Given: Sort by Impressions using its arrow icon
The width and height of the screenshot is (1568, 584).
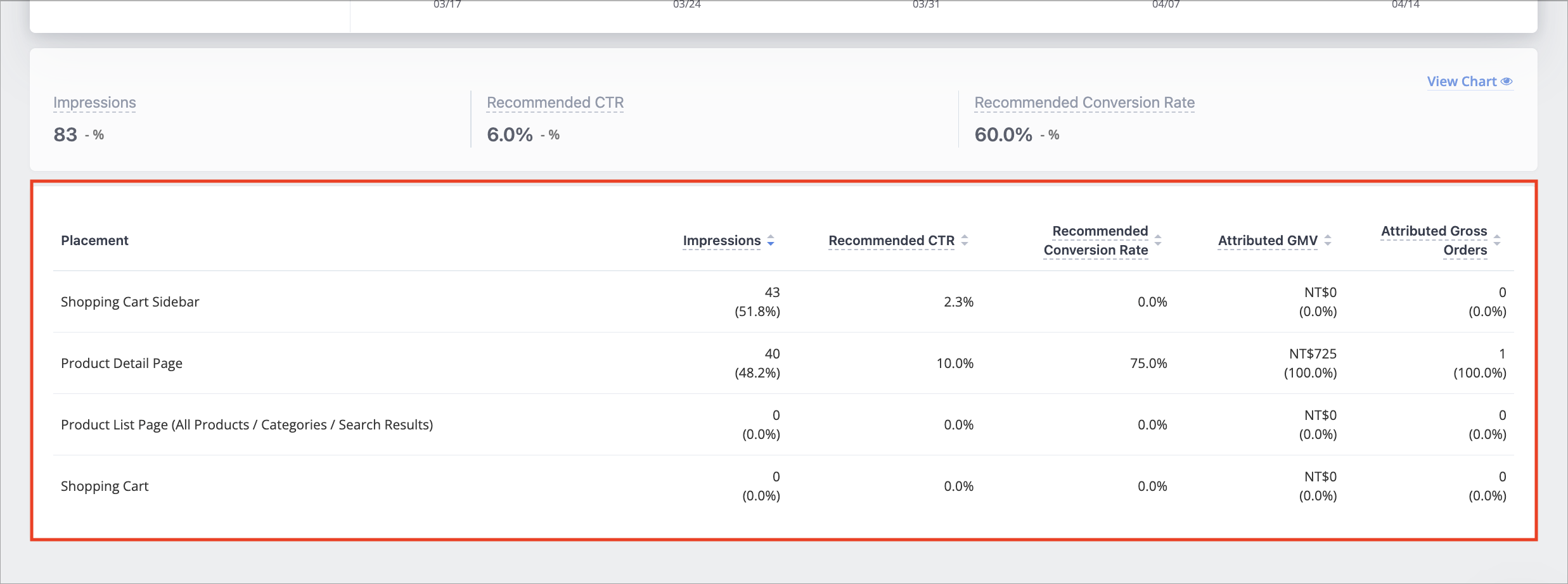Looking at the screenshot, I should click(x=771, y=241).
